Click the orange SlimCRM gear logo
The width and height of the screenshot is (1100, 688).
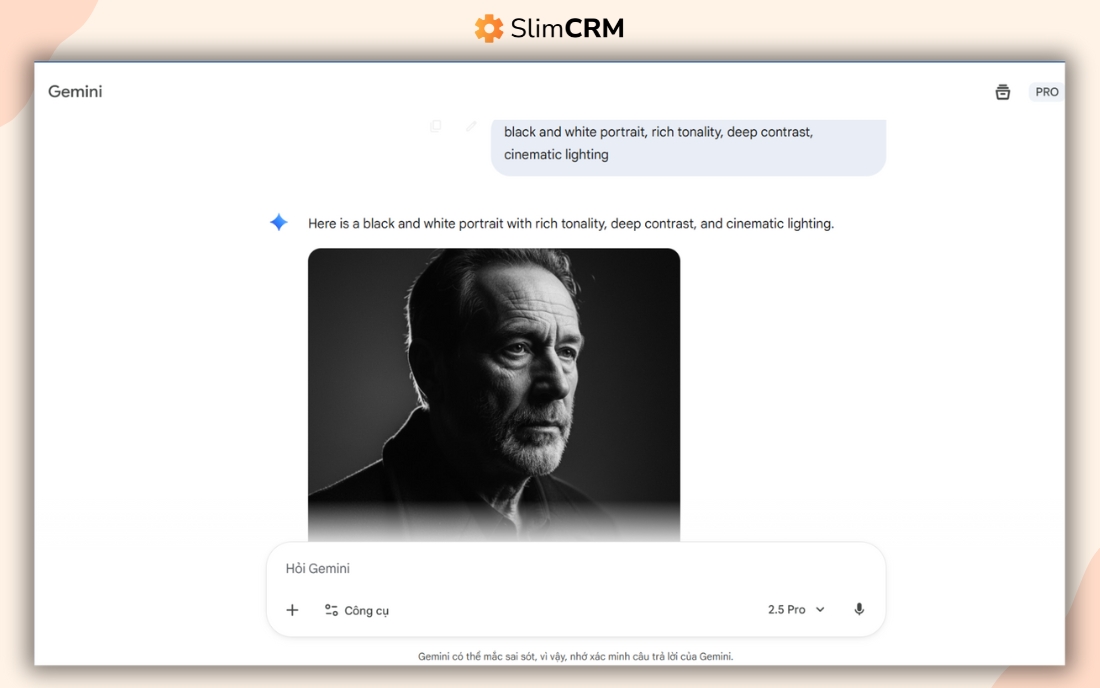(489, 28)
